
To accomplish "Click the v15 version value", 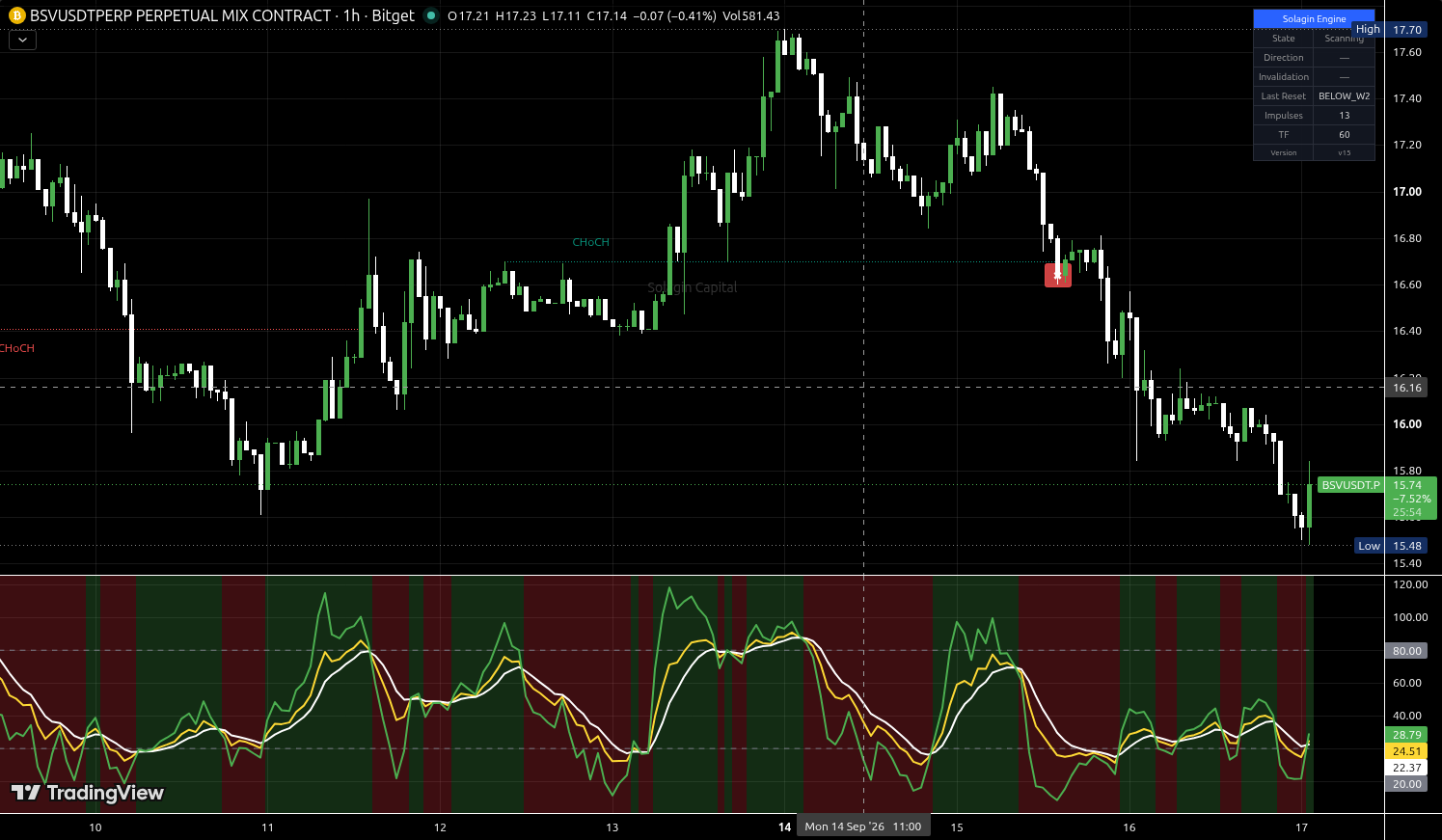I will click(x=1345, y=152).
